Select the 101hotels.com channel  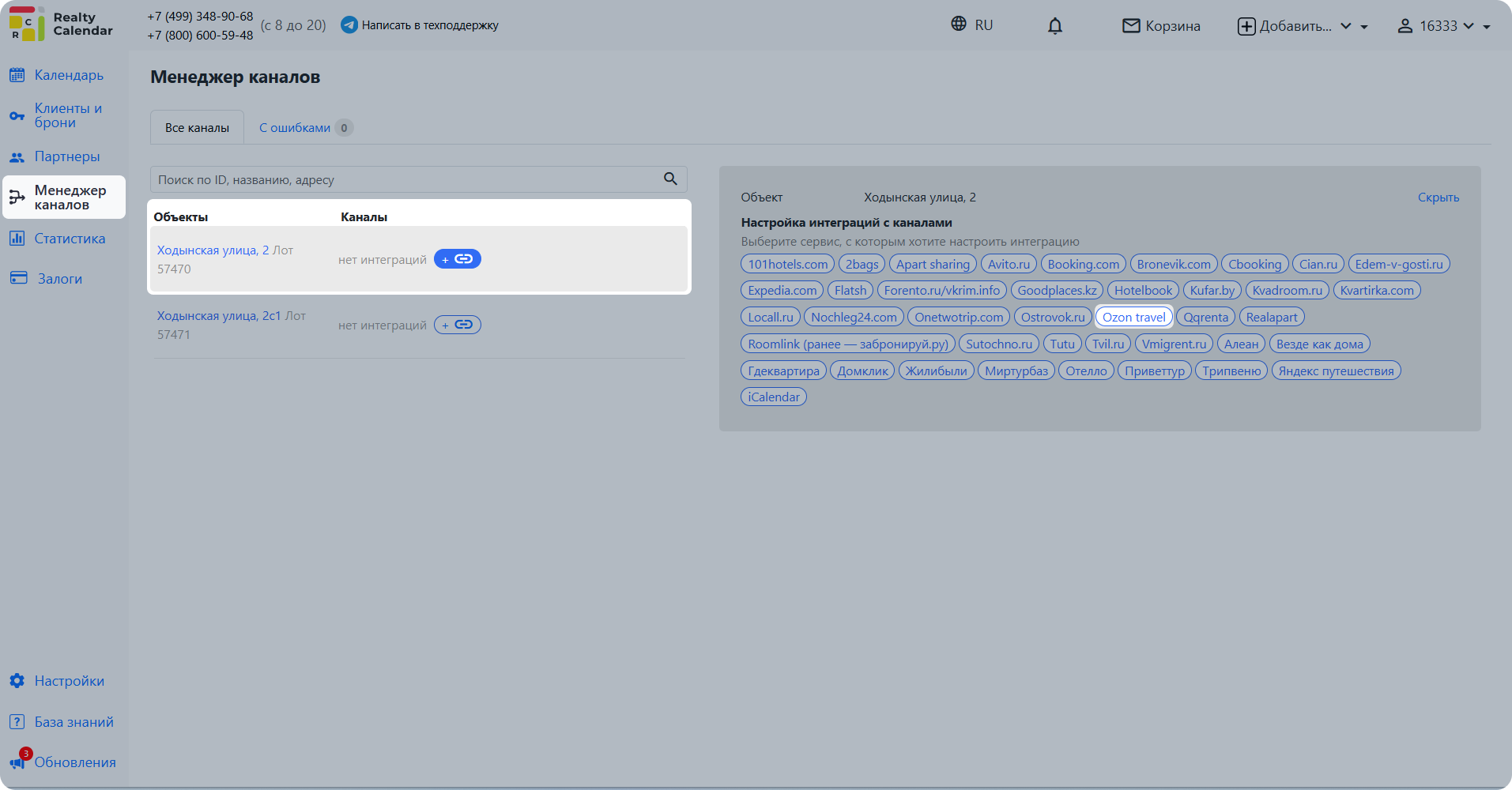[788, 264]
